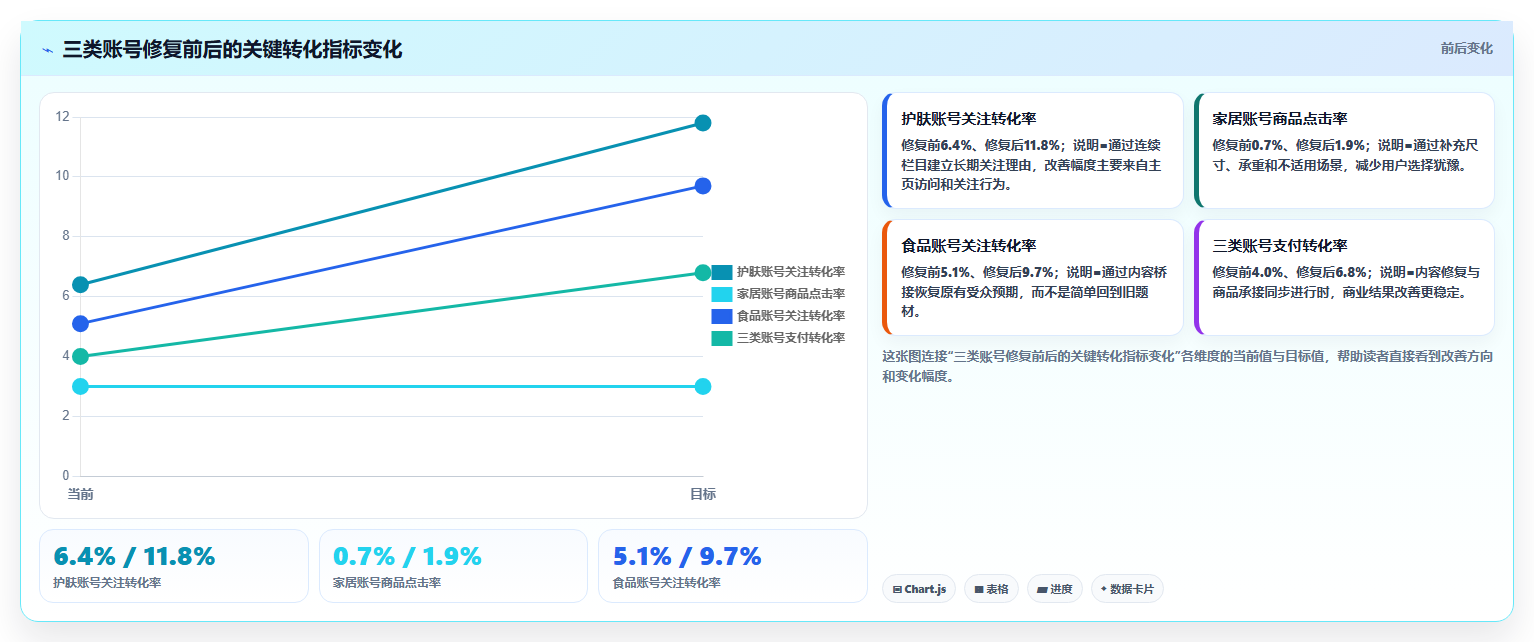Click the 0.7% / 1.9% stat card
This screenshot has width=1534, height=642.
pyautogui.click(x=453, y=566)
